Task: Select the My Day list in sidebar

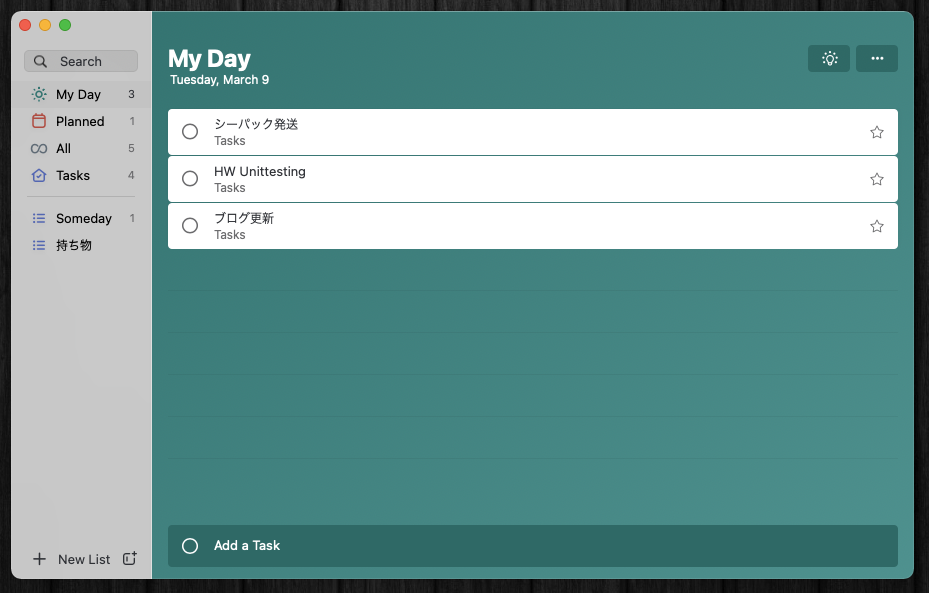Action: point(78,95)
